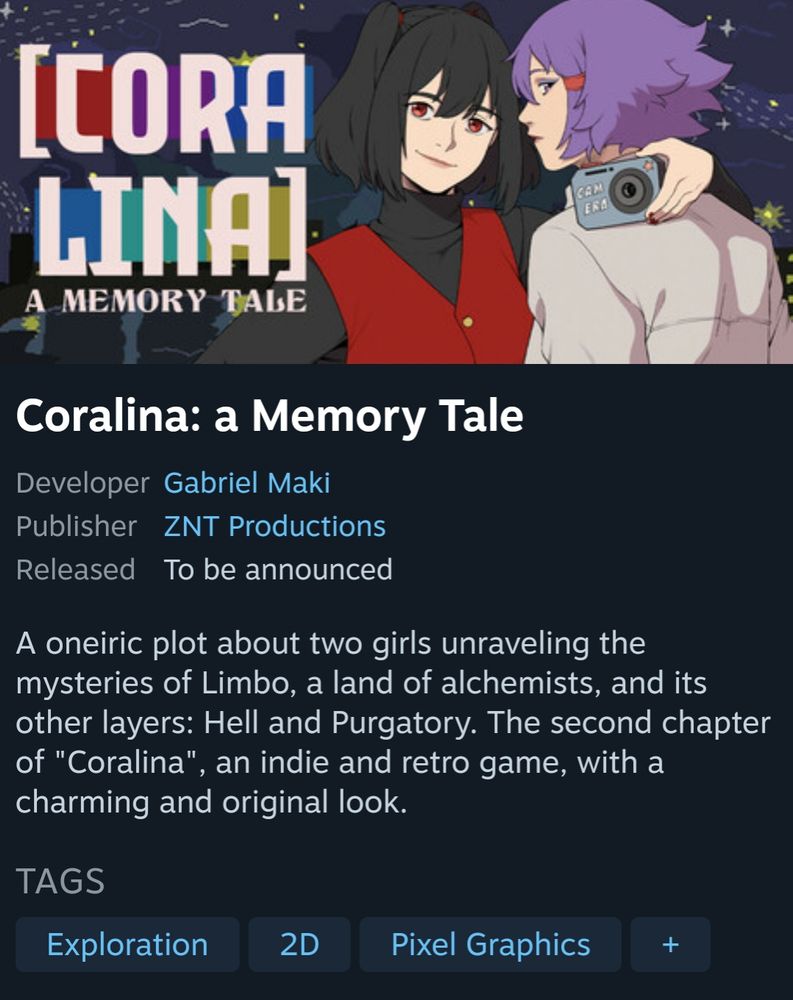
Task: Open publisher ZNT Productions page
Action: pos(274,526)
